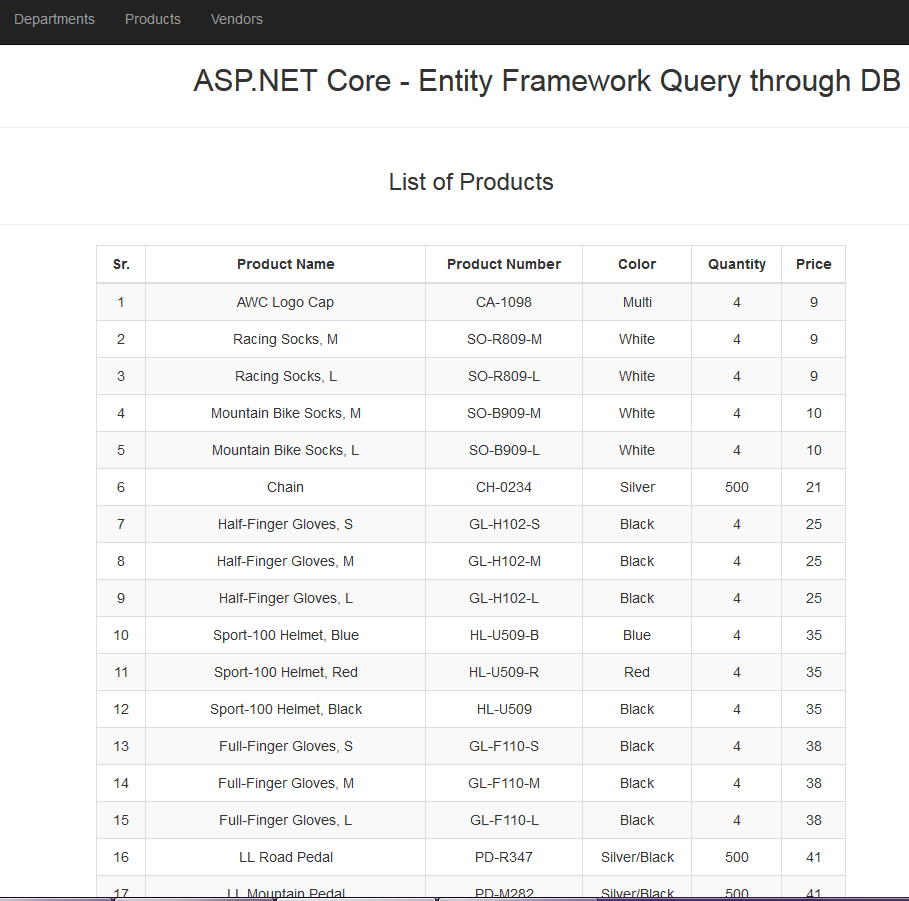909x901 pixels.
Task: Click the List of Products heading
Action: pos(471,182)
